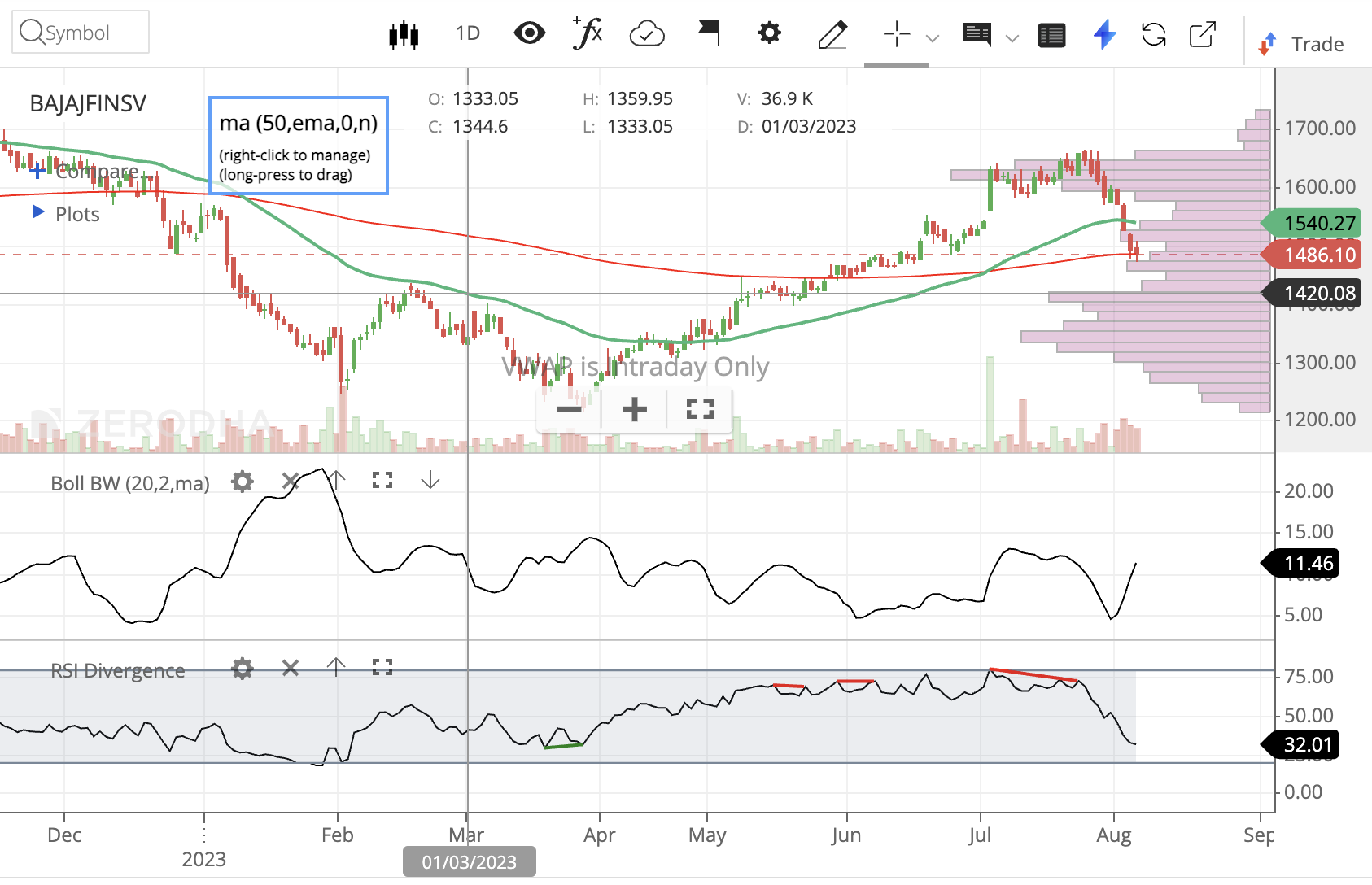Close the RSI Divergence panel
This screenshot has width=1372, height=885.
click(290, 668)
